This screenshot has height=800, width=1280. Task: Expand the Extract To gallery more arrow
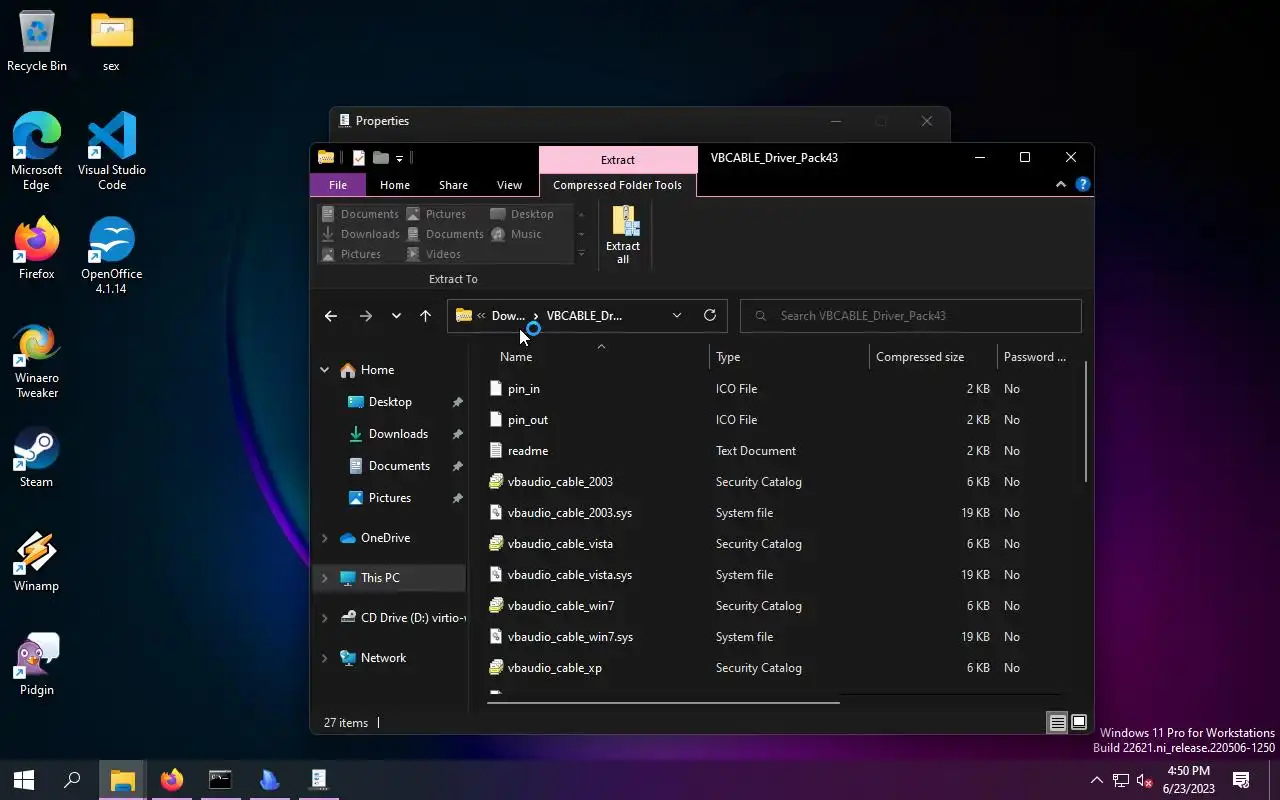pyautogui.click(x=581, y=254)
